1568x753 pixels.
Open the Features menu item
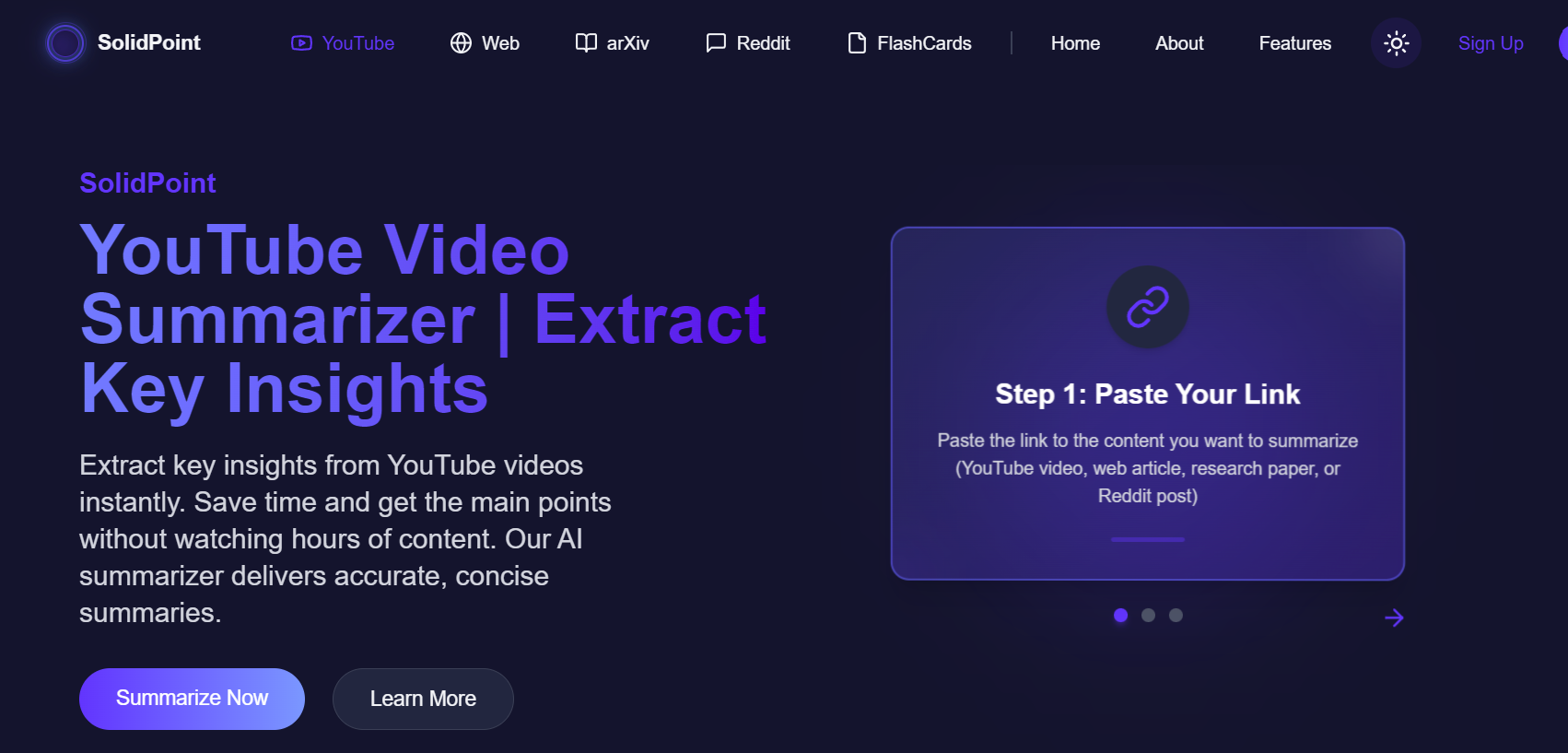(1294, 43)
